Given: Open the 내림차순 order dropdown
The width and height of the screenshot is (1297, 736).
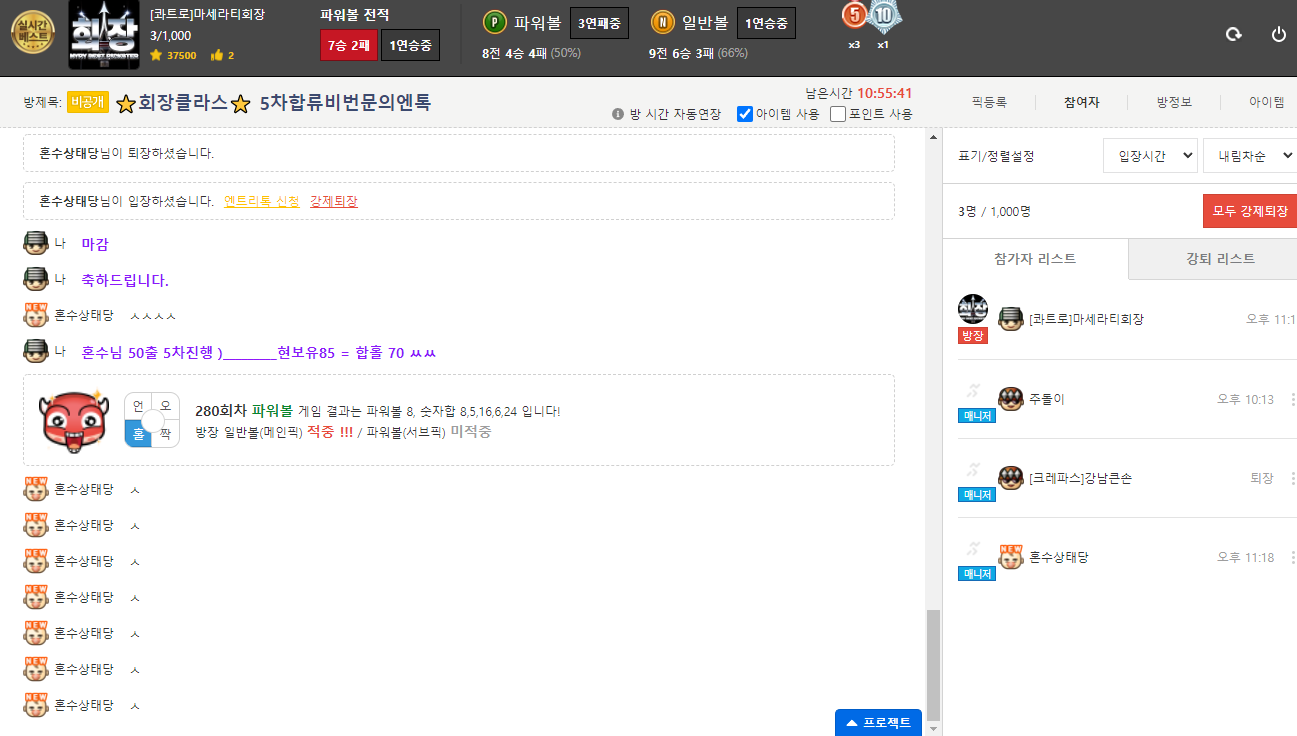Looking at the screenshot, I should pyautogui.click(x=1249, y=156).
